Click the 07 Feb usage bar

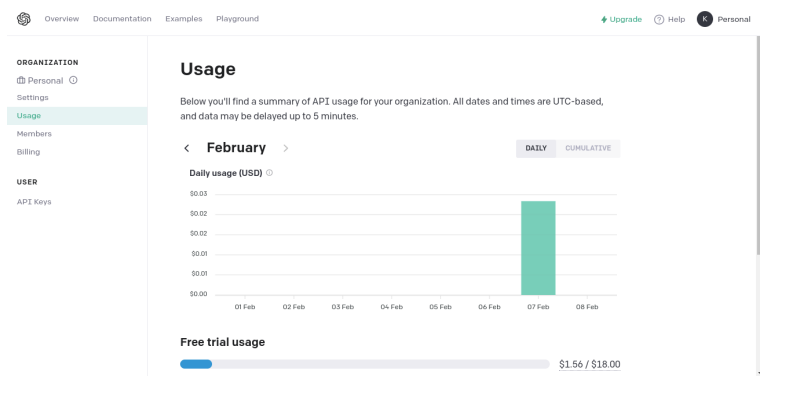click(x=538, y=248)
